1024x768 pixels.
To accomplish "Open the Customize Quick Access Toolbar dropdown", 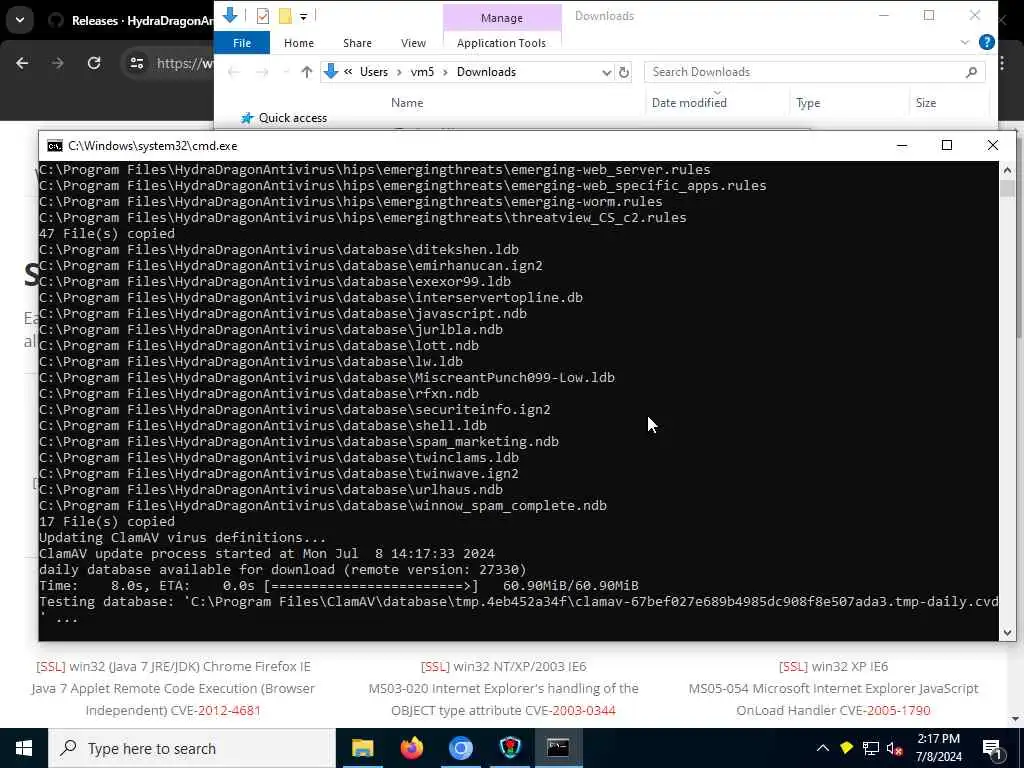I will click(304, 16).
